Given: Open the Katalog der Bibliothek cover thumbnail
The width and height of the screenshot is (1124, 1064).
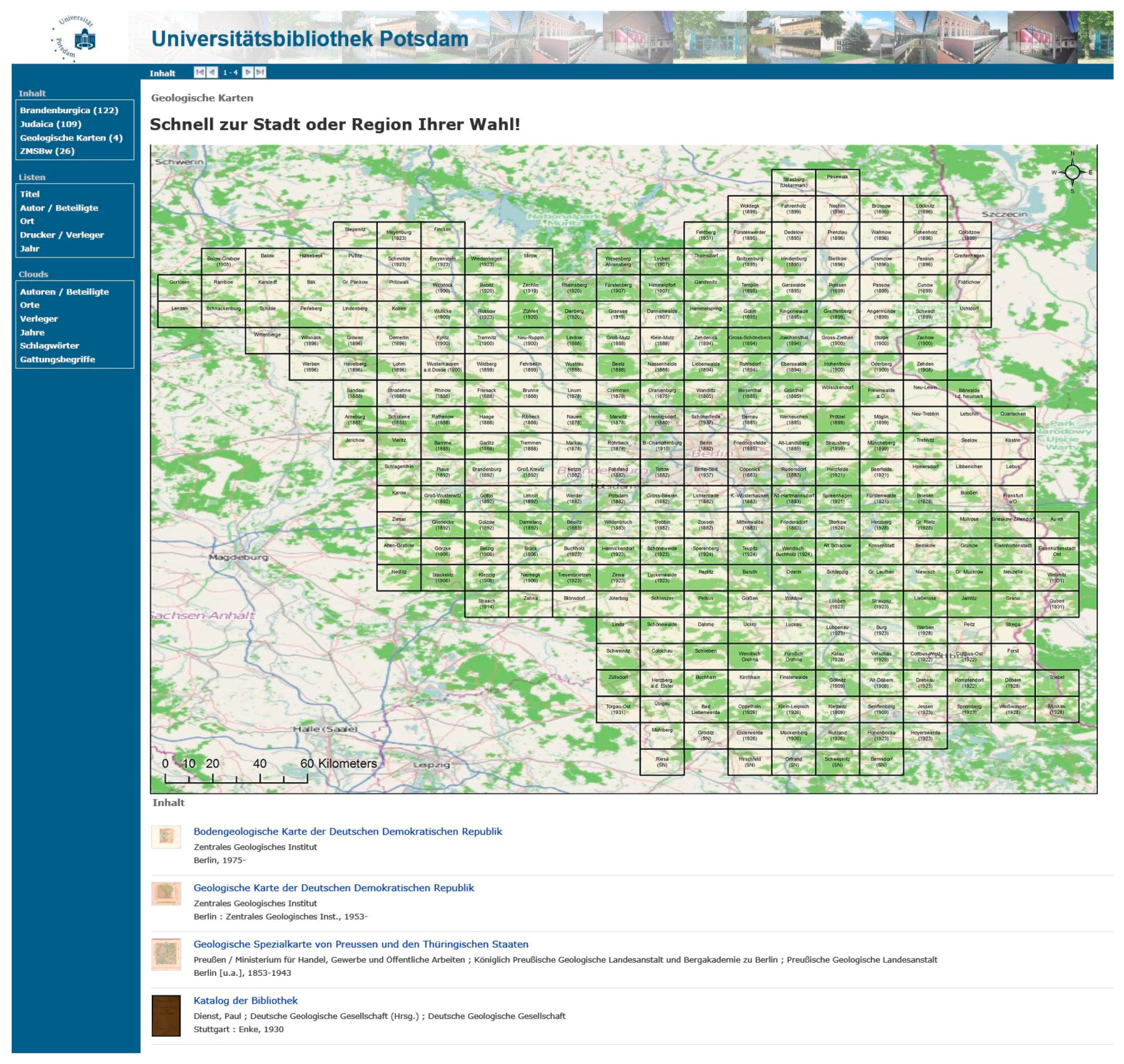Looking at the screenshot, I should [166, 1016].
